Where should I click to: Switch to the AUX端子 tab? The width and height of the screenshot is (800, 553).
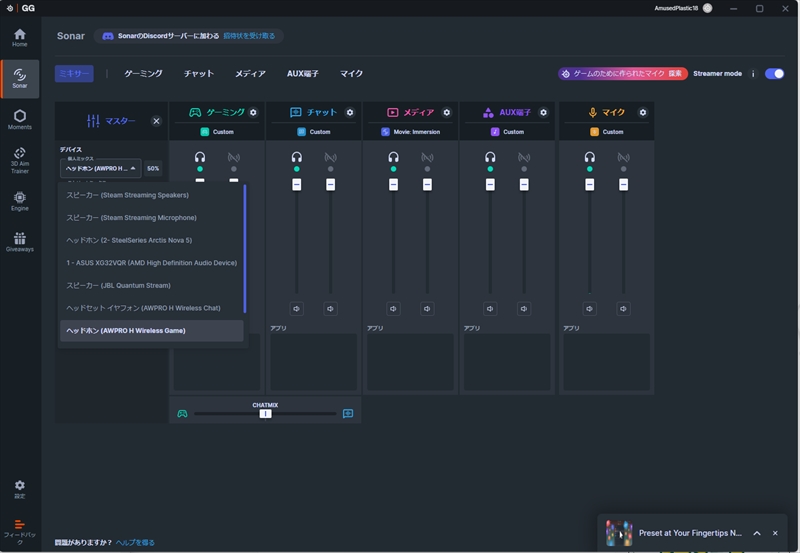[303, 73]
